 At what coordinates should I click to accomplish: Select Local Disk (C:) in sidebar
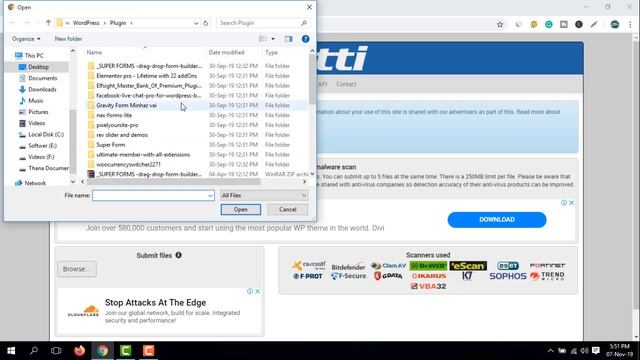46,134
